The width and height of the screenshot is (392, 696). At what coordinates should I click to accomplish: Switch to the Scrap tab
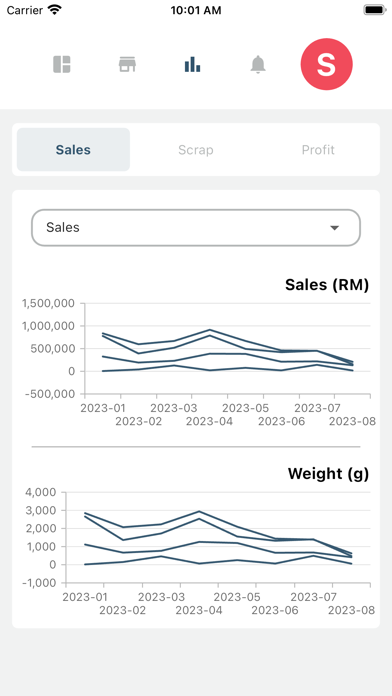click(x=196, y=150)
